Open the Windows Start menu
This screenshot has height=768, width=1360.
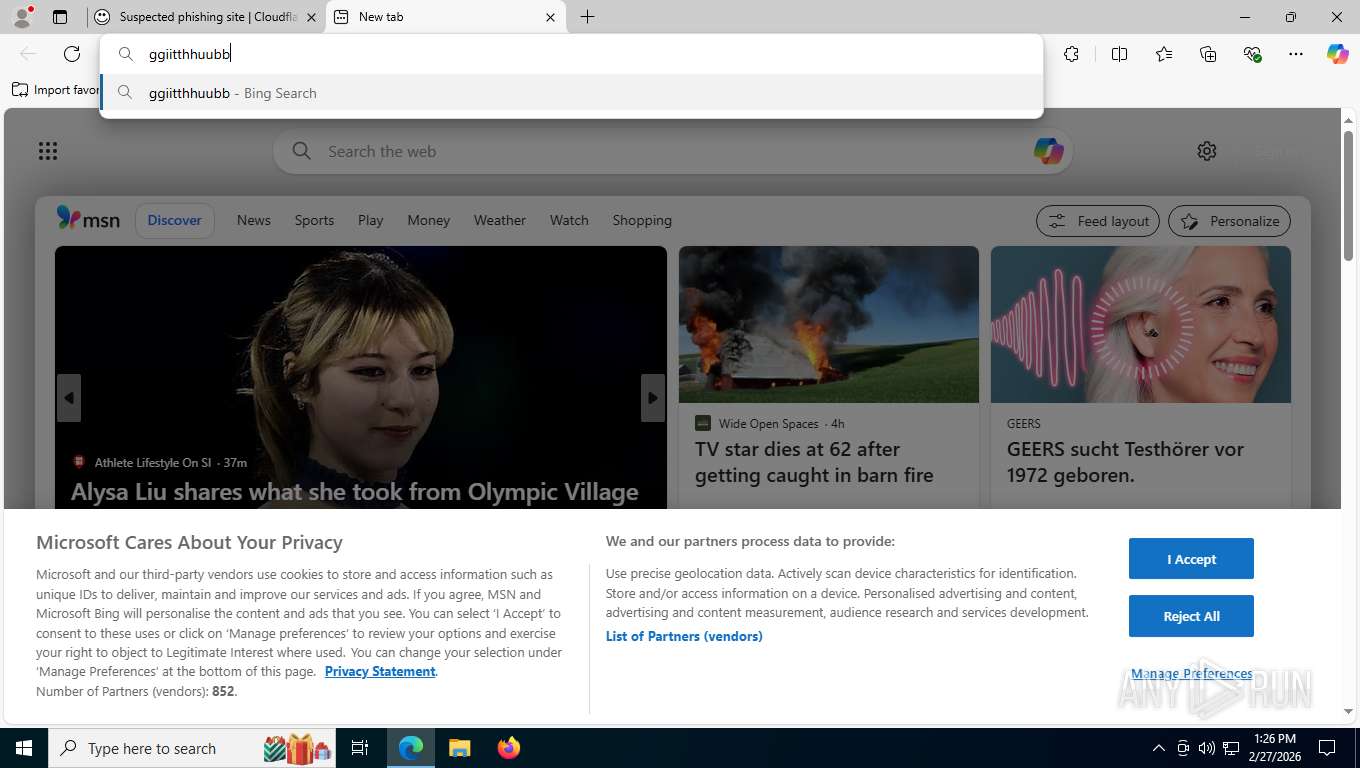(x=23, y=748)
